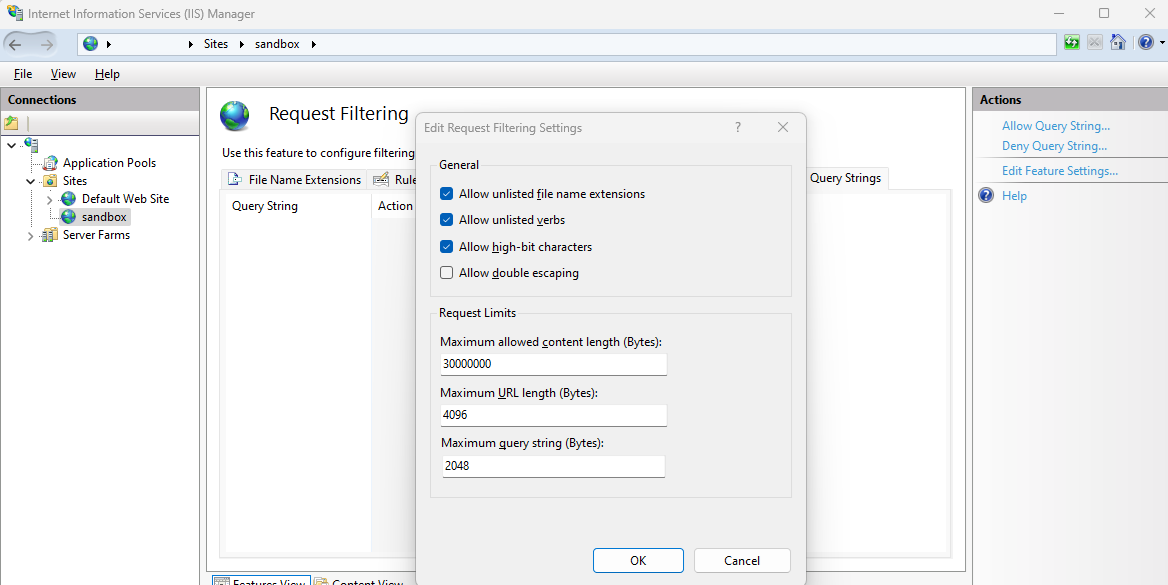Switch to File Name Extensions tab
The width and height of the screenshot is (1168, 585).
pos(295,180)
